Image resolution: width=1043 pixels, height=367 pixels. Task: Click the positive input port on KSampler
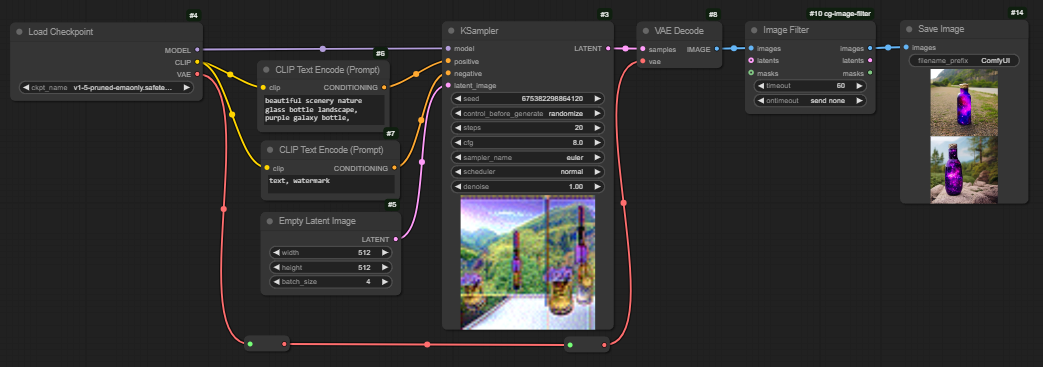(448, 61)
